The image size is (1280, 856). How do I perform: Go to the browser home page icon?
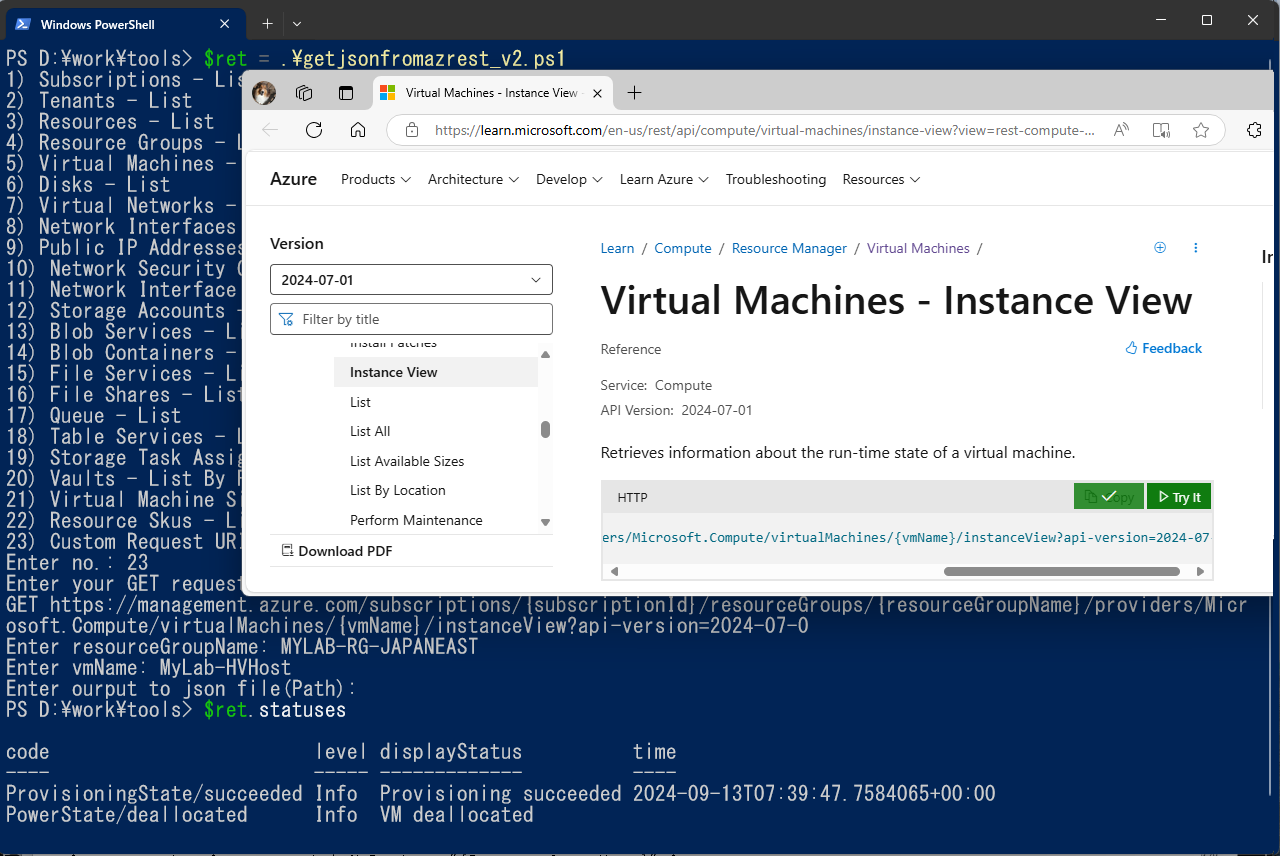click(358, 130)
